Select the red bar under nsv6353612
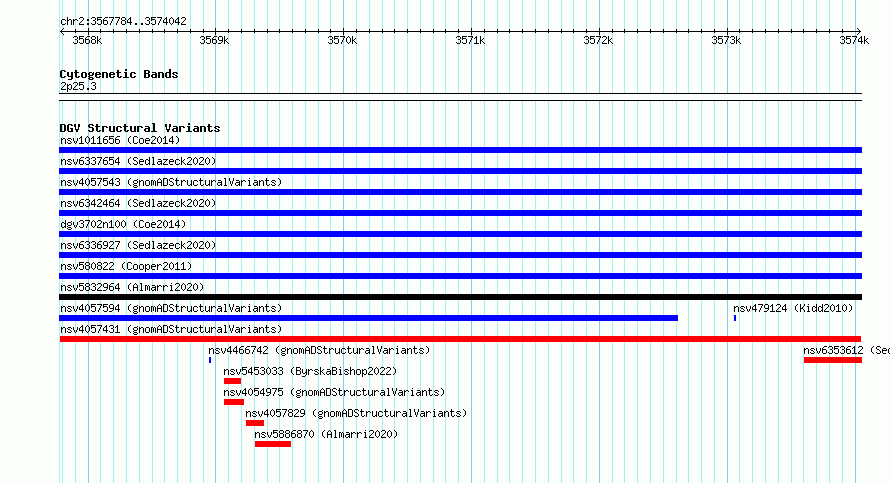 coord(833,360)
